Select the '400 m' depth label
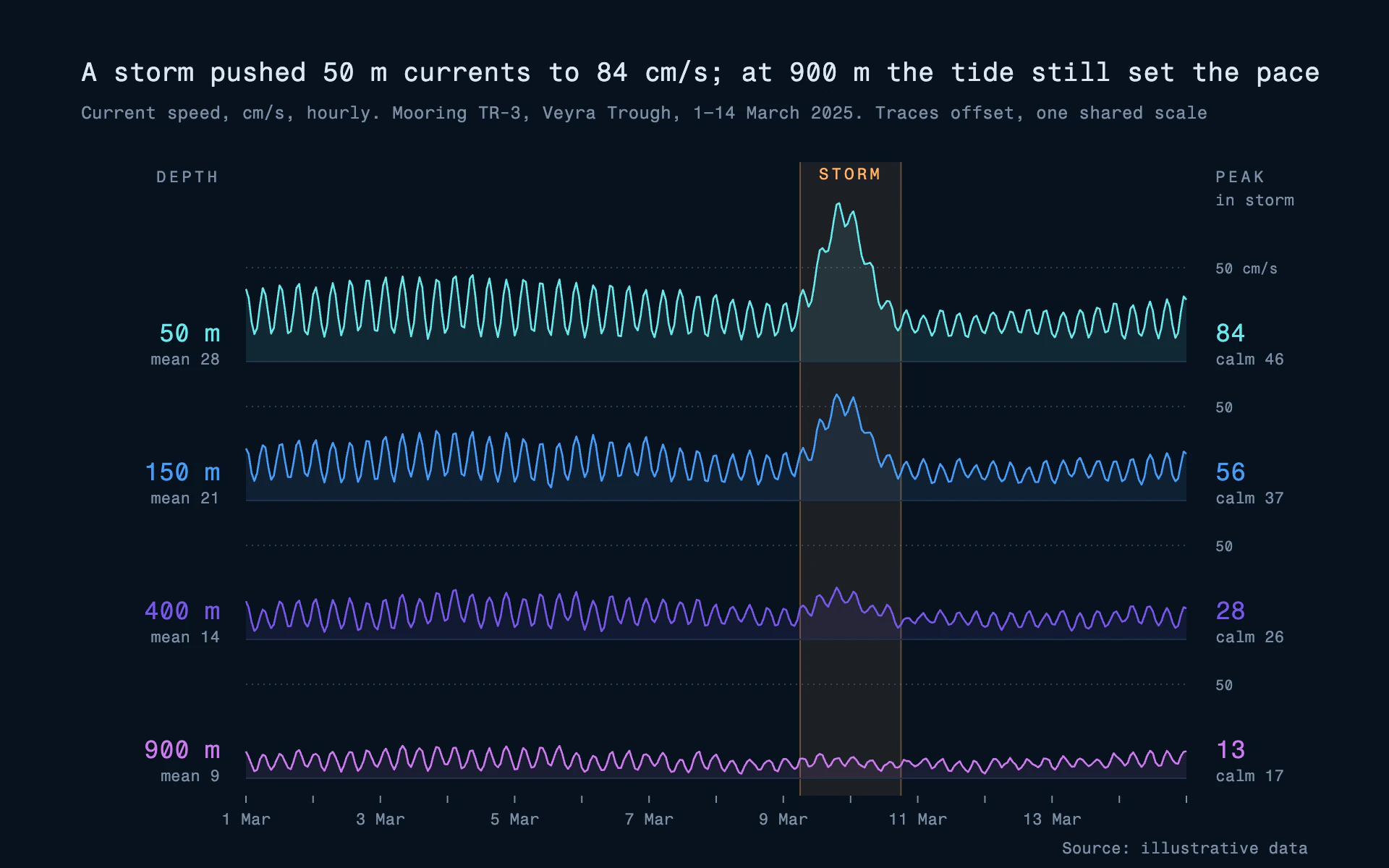The height and width of the screenshot is (868, 1389). tap(182, 611)
